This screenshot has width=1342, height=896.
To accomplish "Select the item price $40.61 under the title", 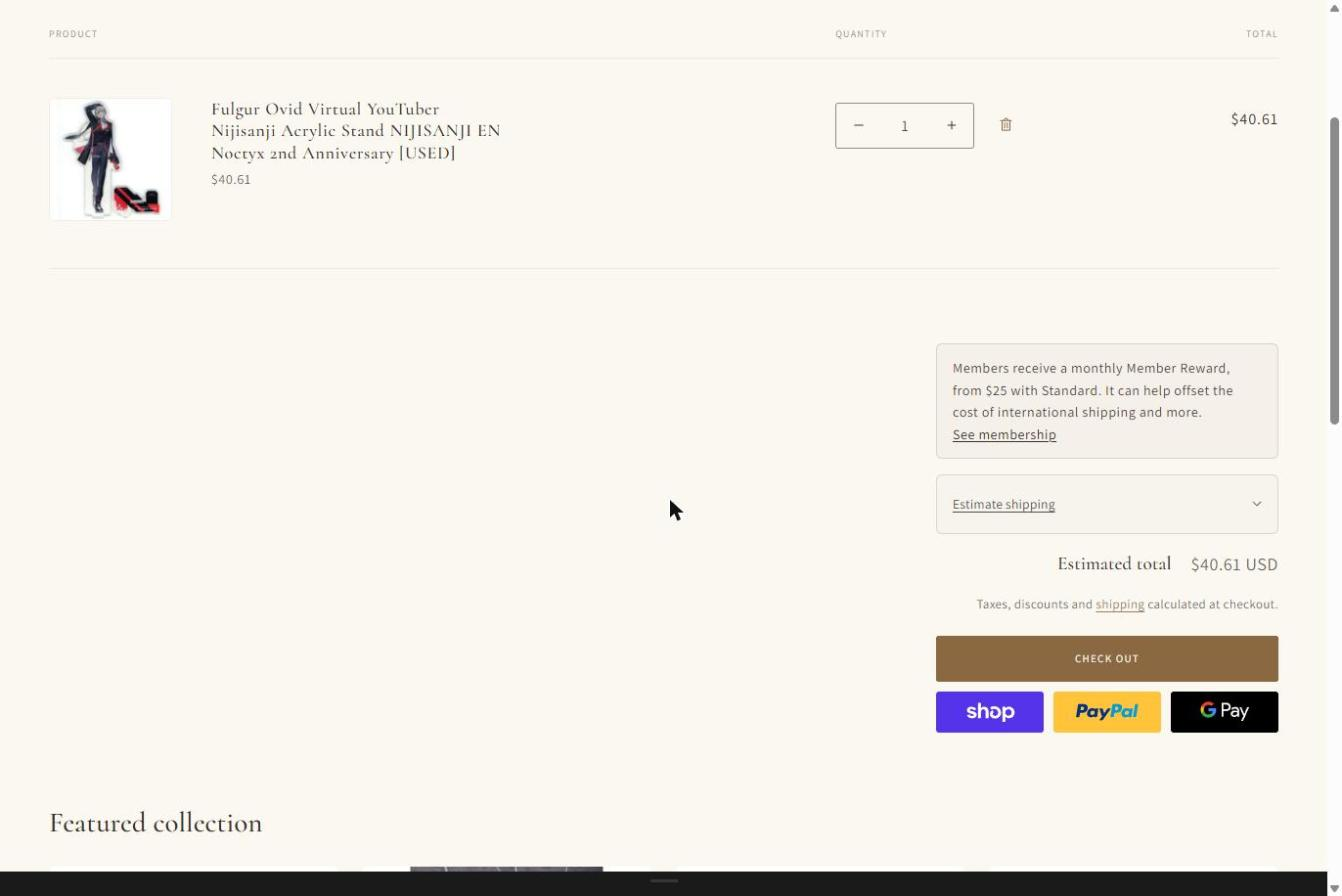I will tap(231, 180).
